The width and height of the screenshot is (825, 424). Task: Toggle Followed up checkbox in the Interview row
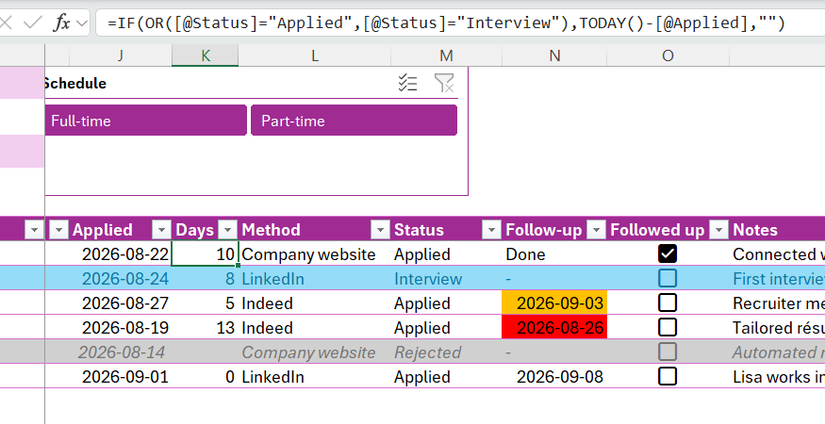tap(667, 278)
